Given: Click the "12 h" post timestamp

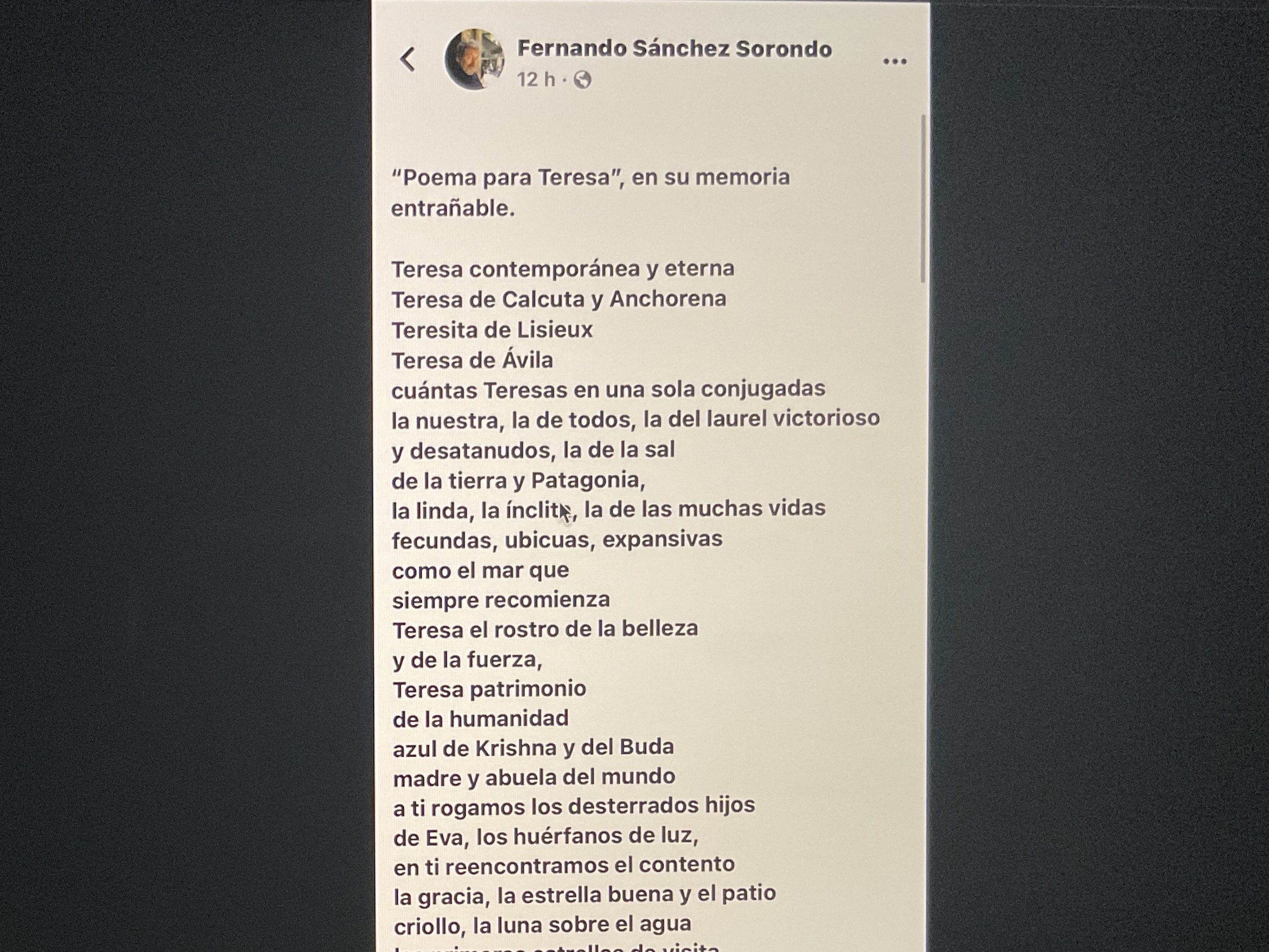Looking at the screenshot, I should coord(536,80).
